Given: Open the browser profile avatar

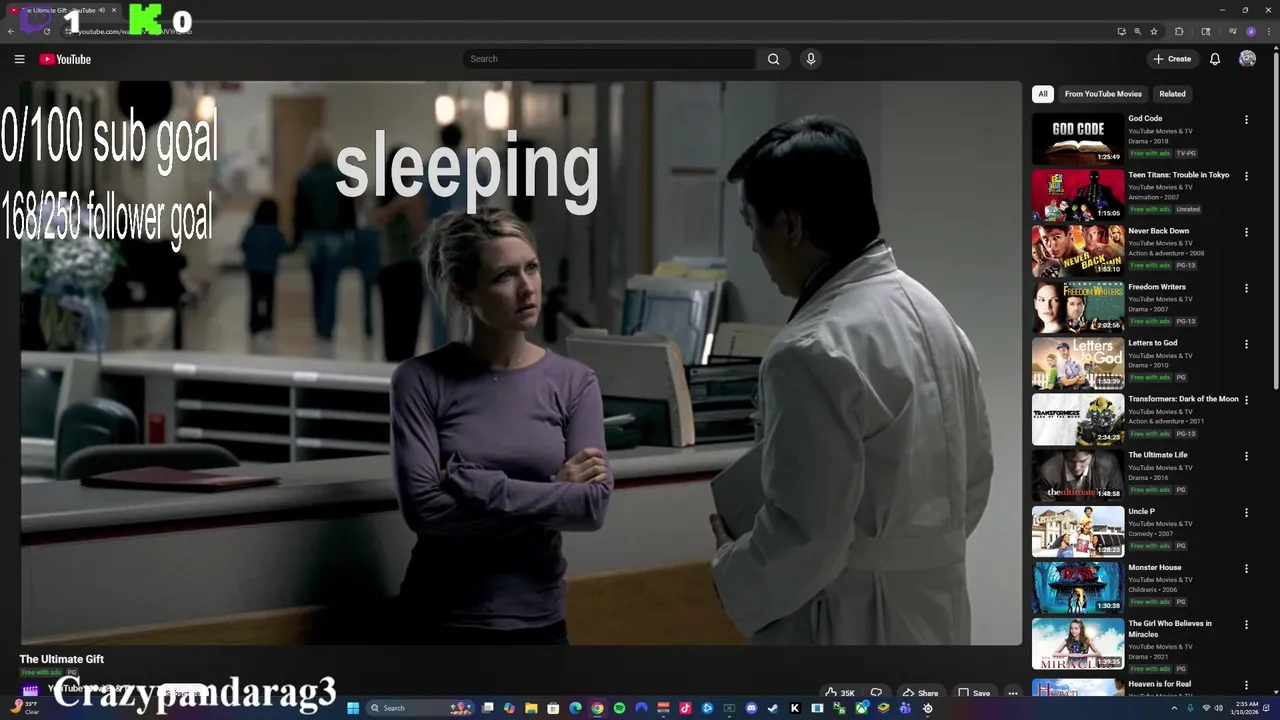Looking at the screenshot, I should point(1251,31).
